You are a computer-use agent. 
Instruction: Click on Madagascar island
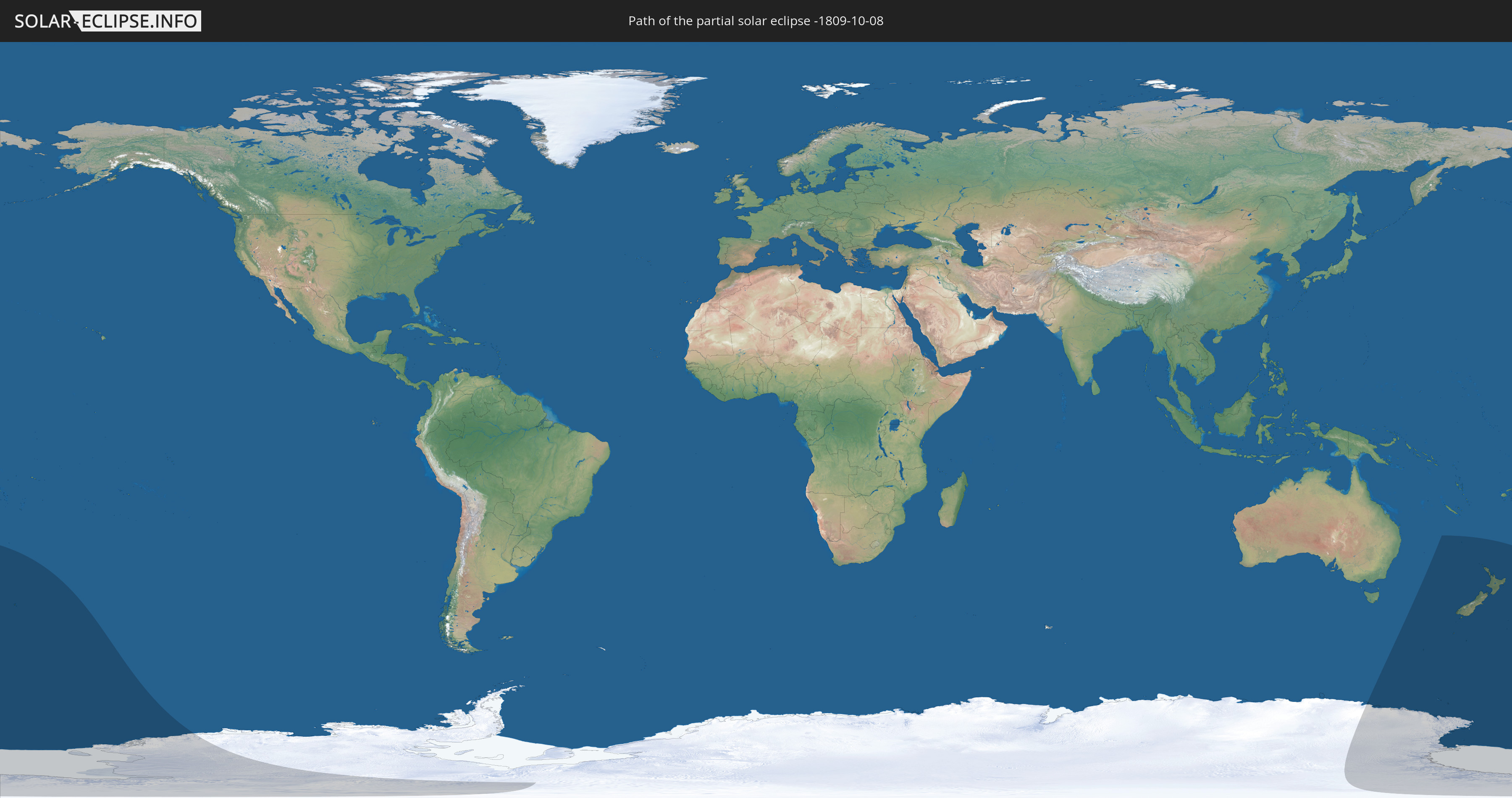(952, 501)
